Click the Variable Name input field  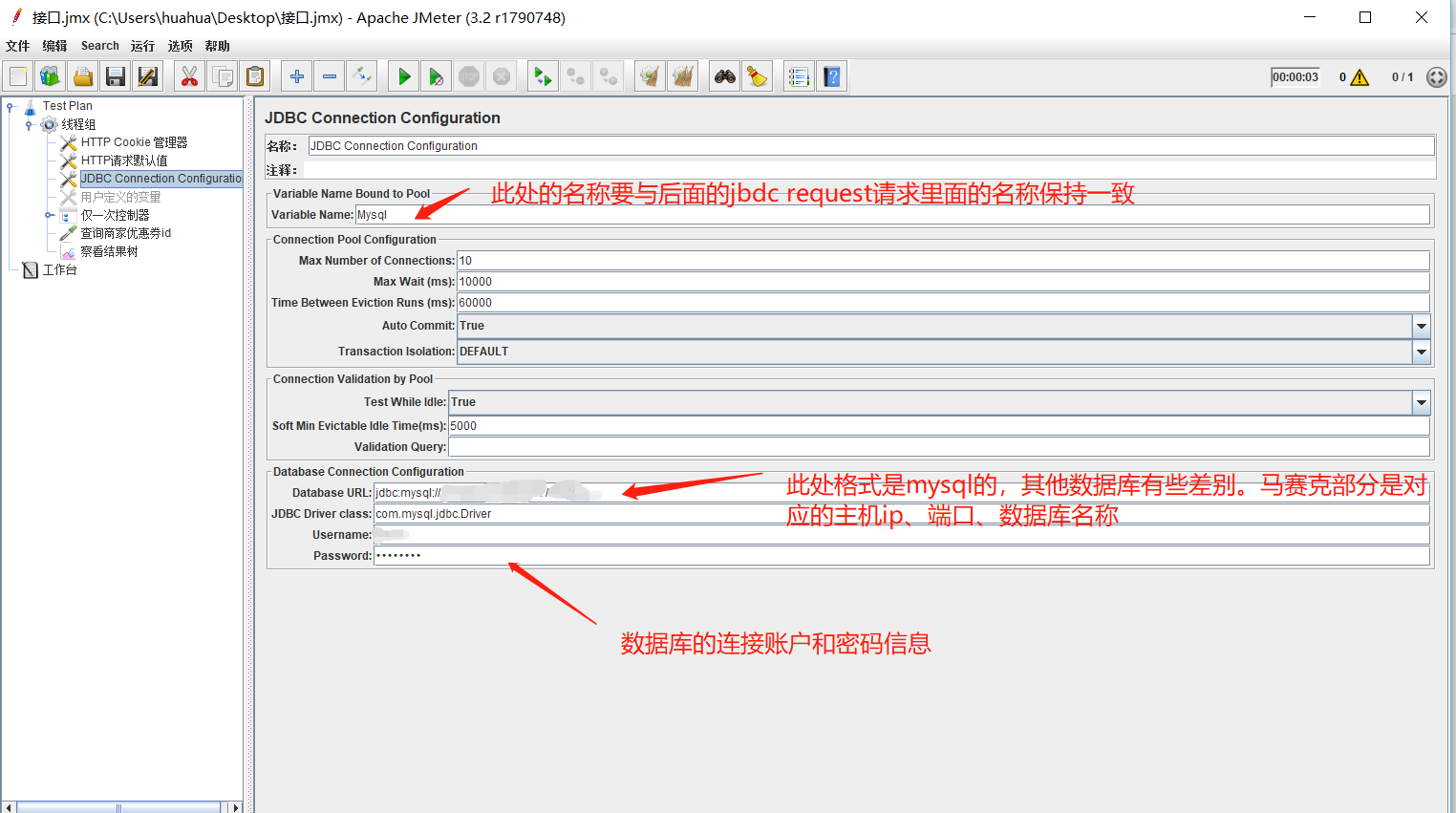[891, 215]
